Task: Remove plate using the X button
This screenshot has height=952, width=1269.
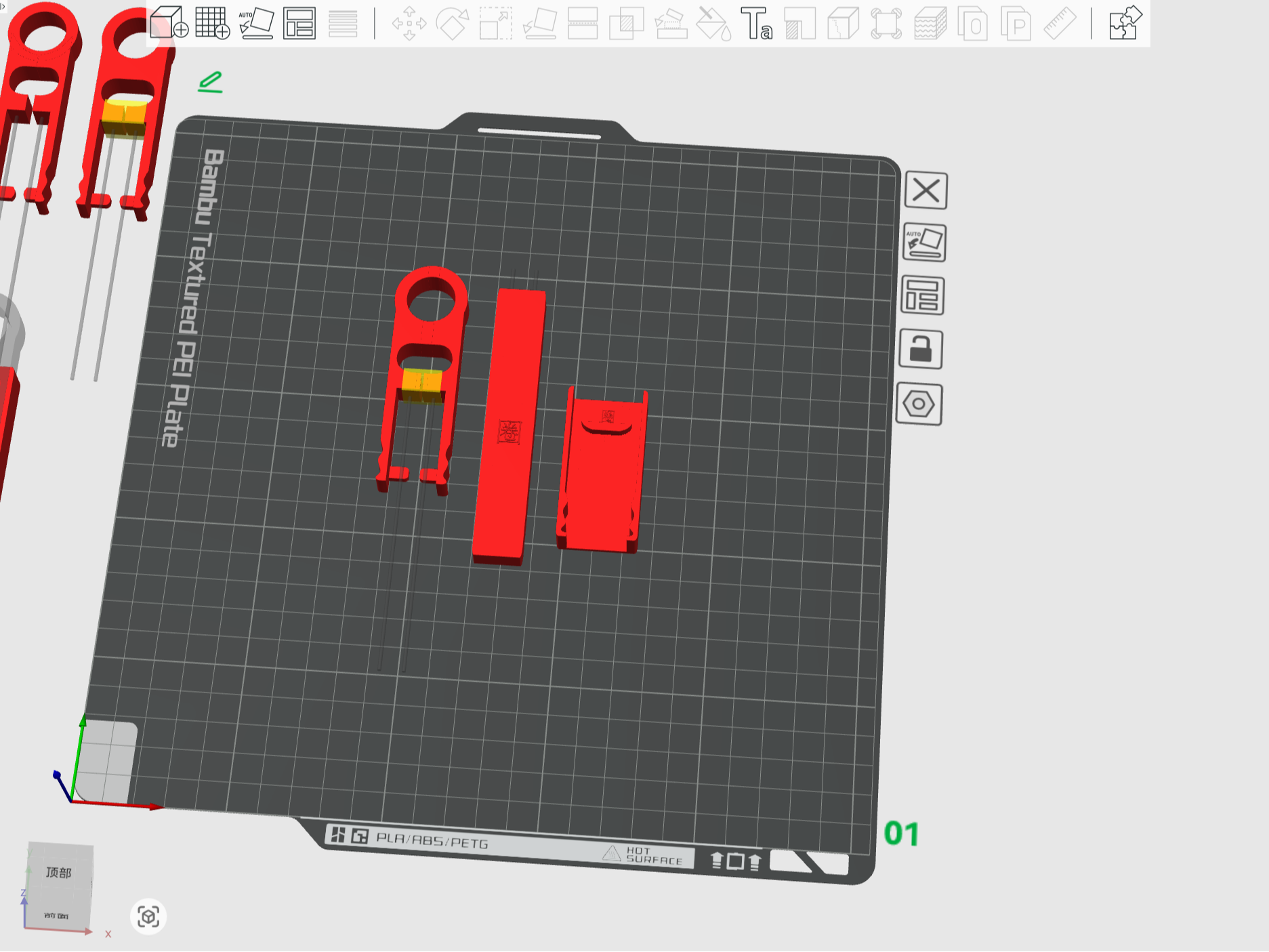Action: coord(926,190)
